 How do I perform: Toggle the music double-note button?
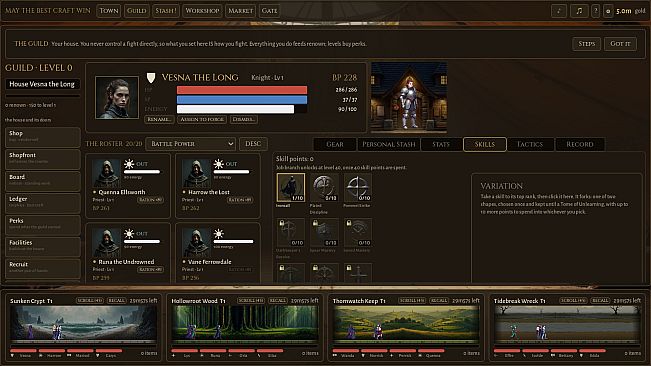[579, 11]
